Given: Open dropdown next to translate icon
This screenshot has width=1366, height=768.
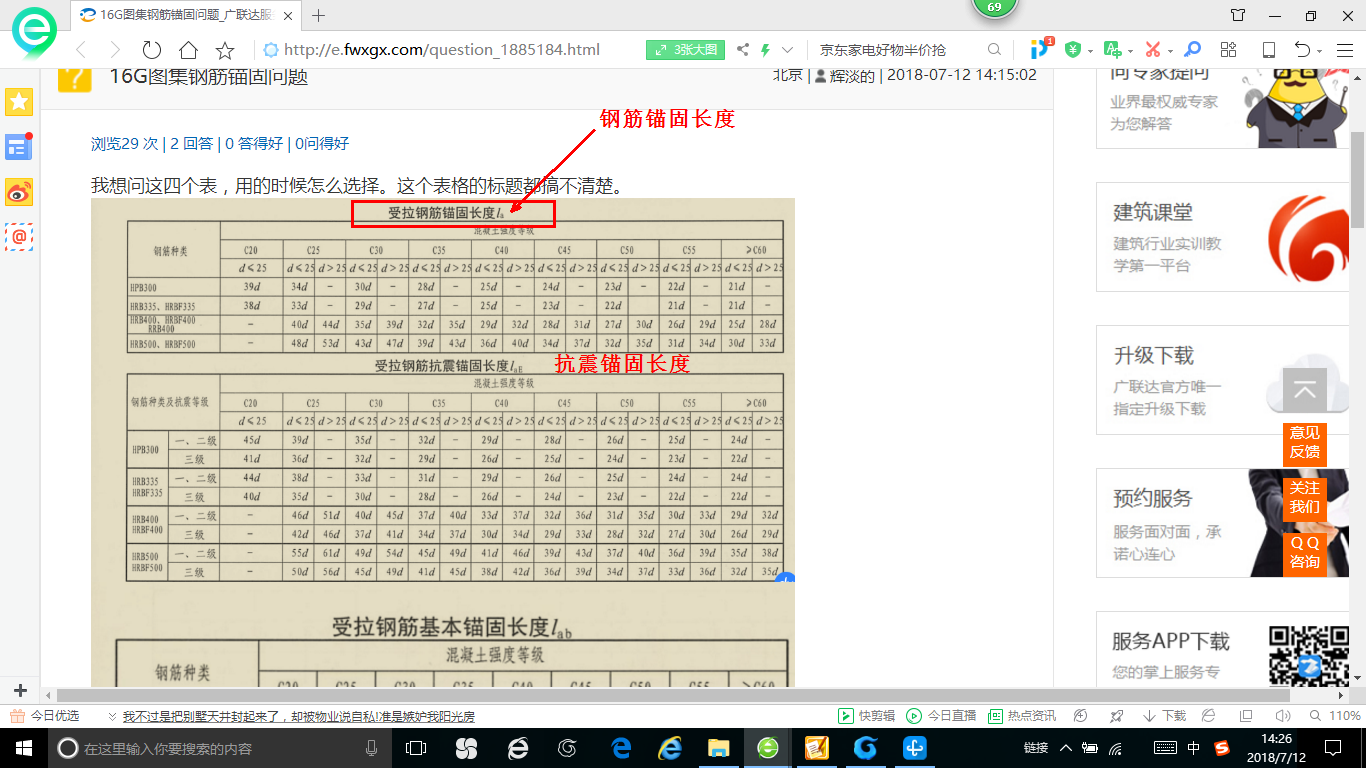Looking at the screenshot, I should point(1130,51).
